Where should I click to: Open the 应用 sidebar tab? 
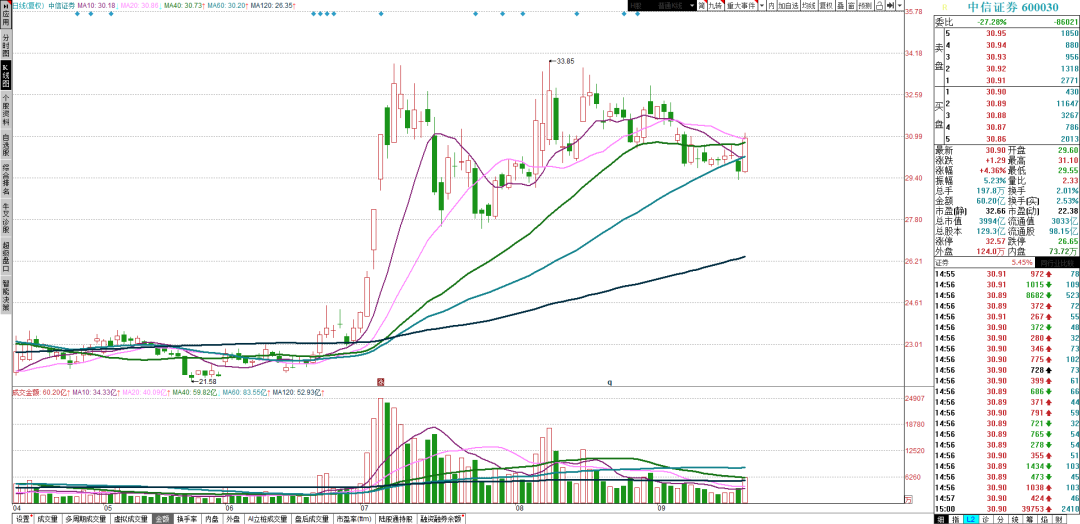point(6,16)
